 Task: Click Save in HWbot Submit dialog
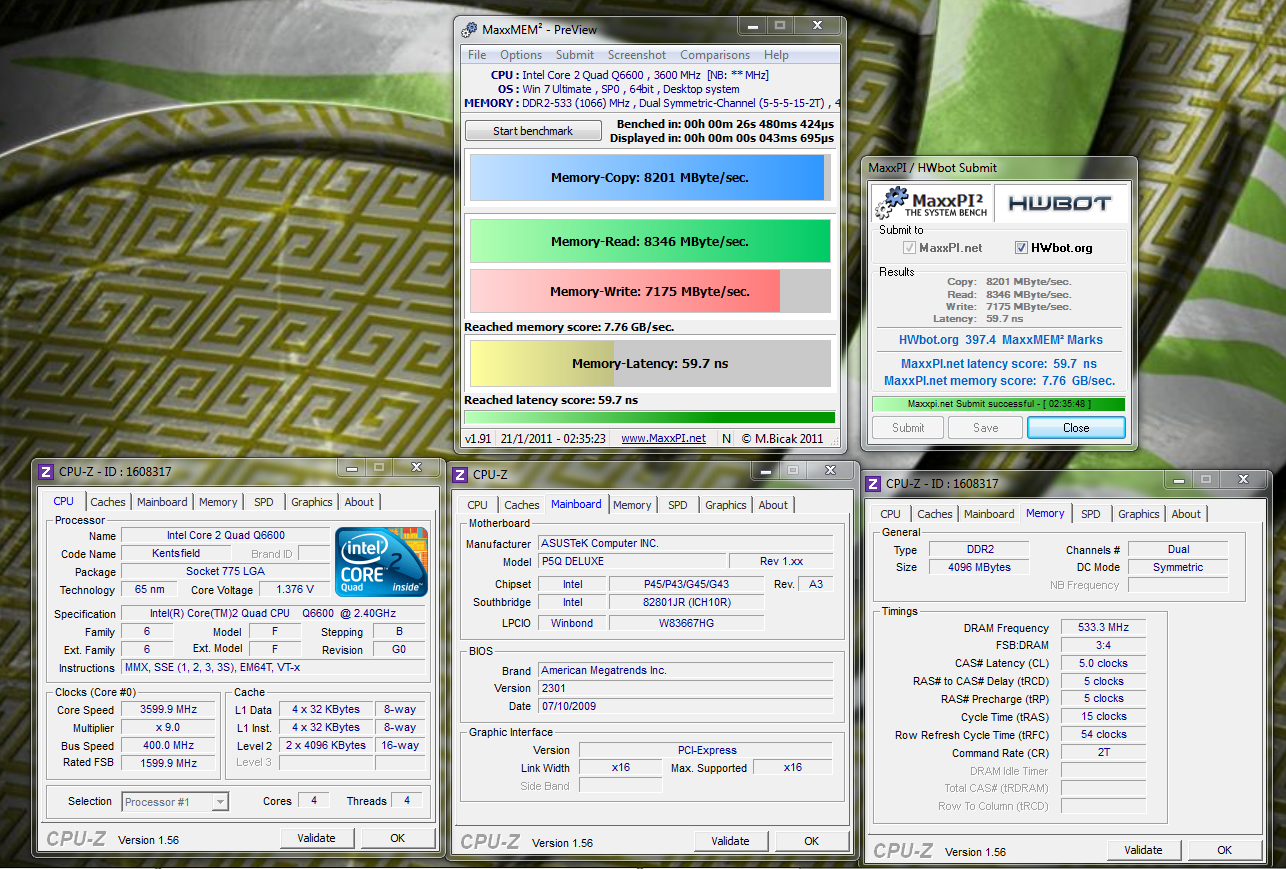[x=986, y=427]
